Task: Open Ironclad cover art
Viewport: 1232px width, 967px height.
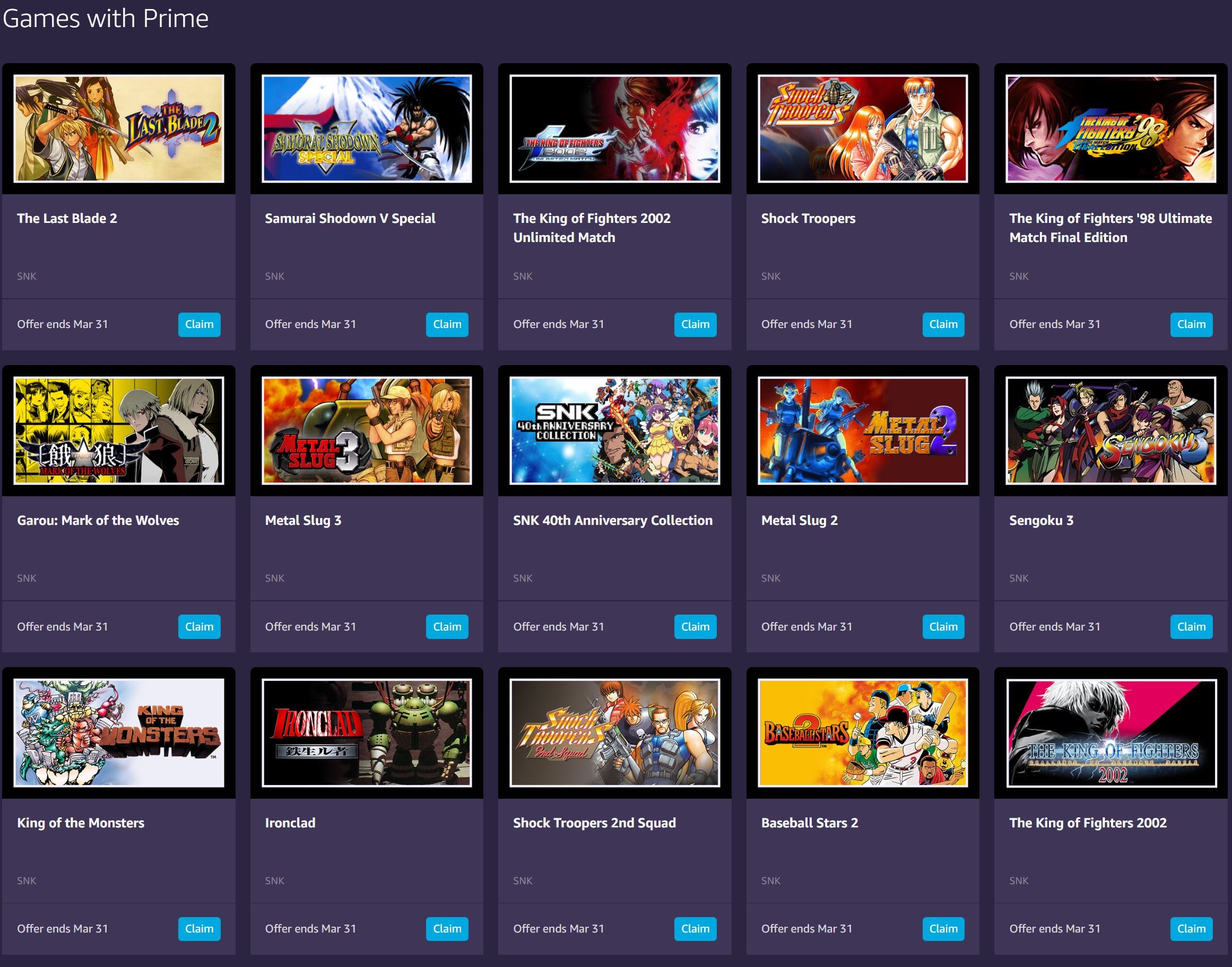Action: point(367,732)
